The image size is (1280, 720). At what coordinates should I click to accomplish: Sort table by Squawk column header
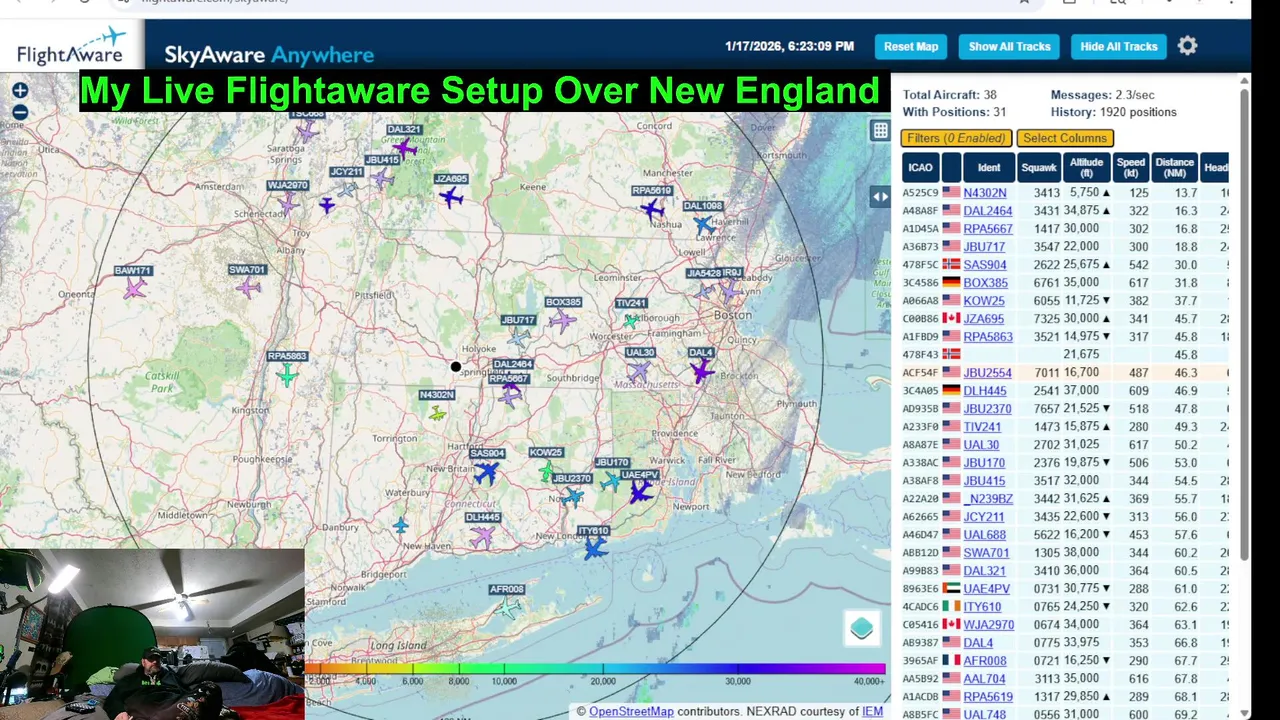click(1039, 167)
